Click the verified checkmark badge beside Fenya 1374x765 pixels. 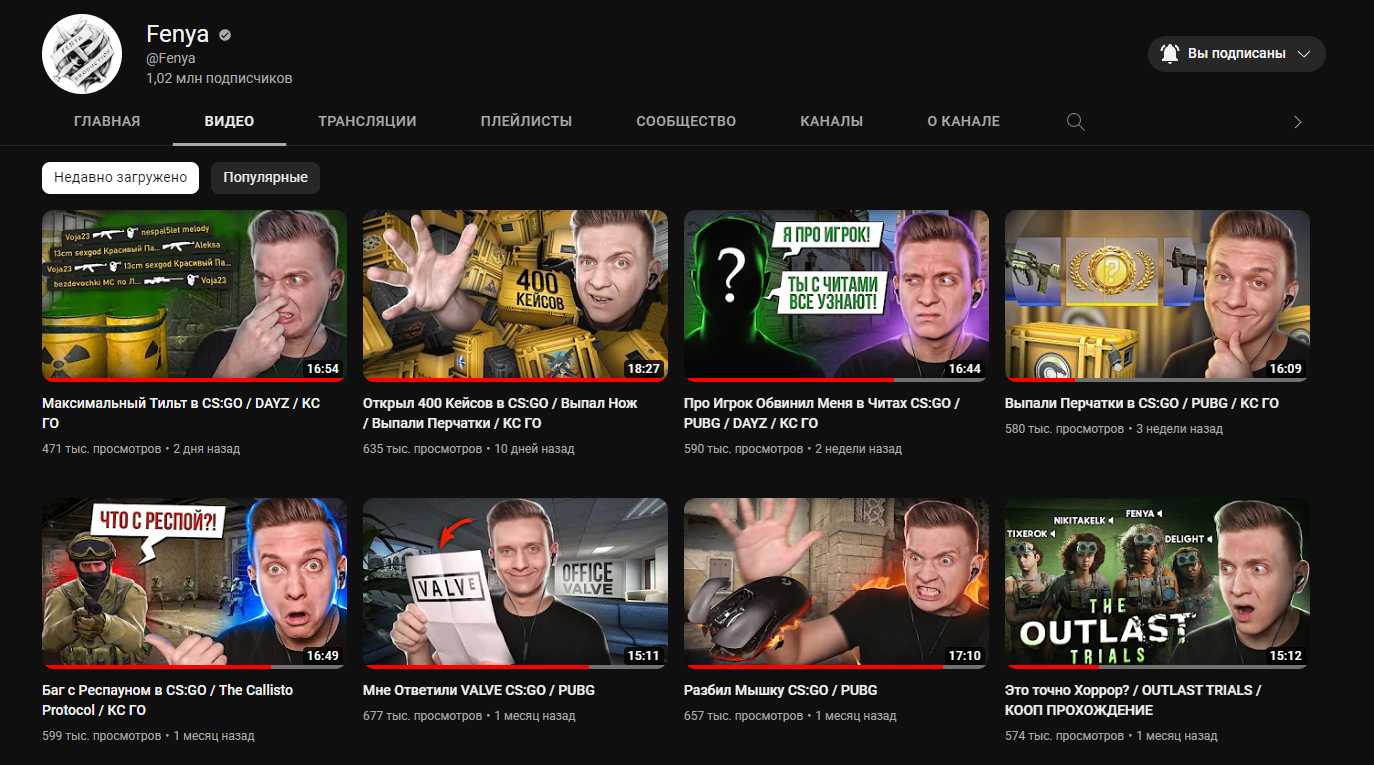point(225,35)
